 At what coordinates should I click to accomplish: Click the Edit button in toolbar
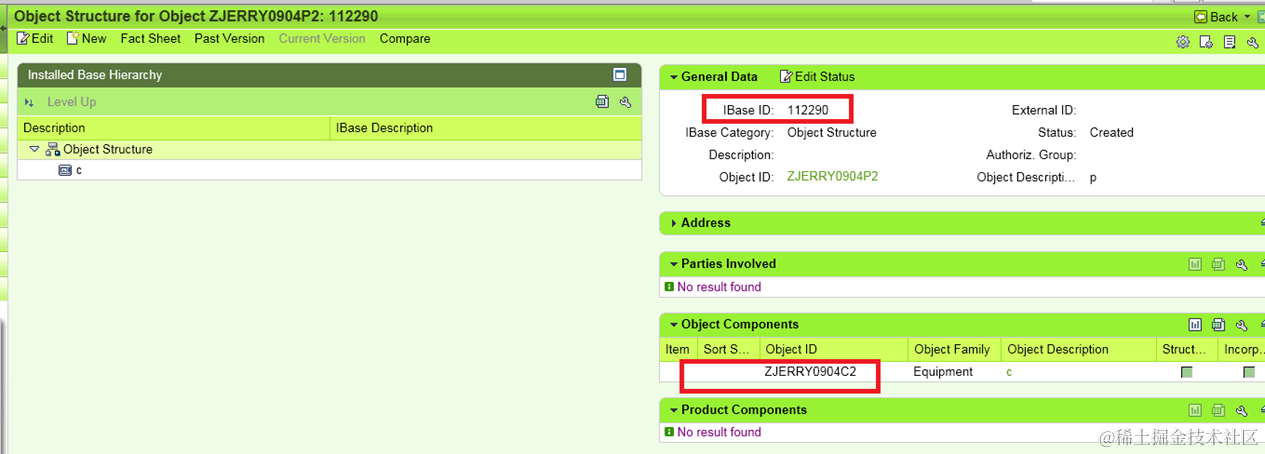pyautogui.click(x=35, y=39)
